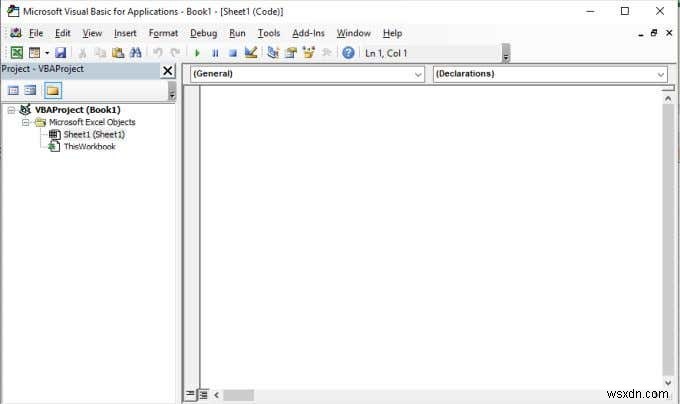Open Properties Window toolbar icon
The height and width of the screenshot is (404, 680).
[291, 53]
